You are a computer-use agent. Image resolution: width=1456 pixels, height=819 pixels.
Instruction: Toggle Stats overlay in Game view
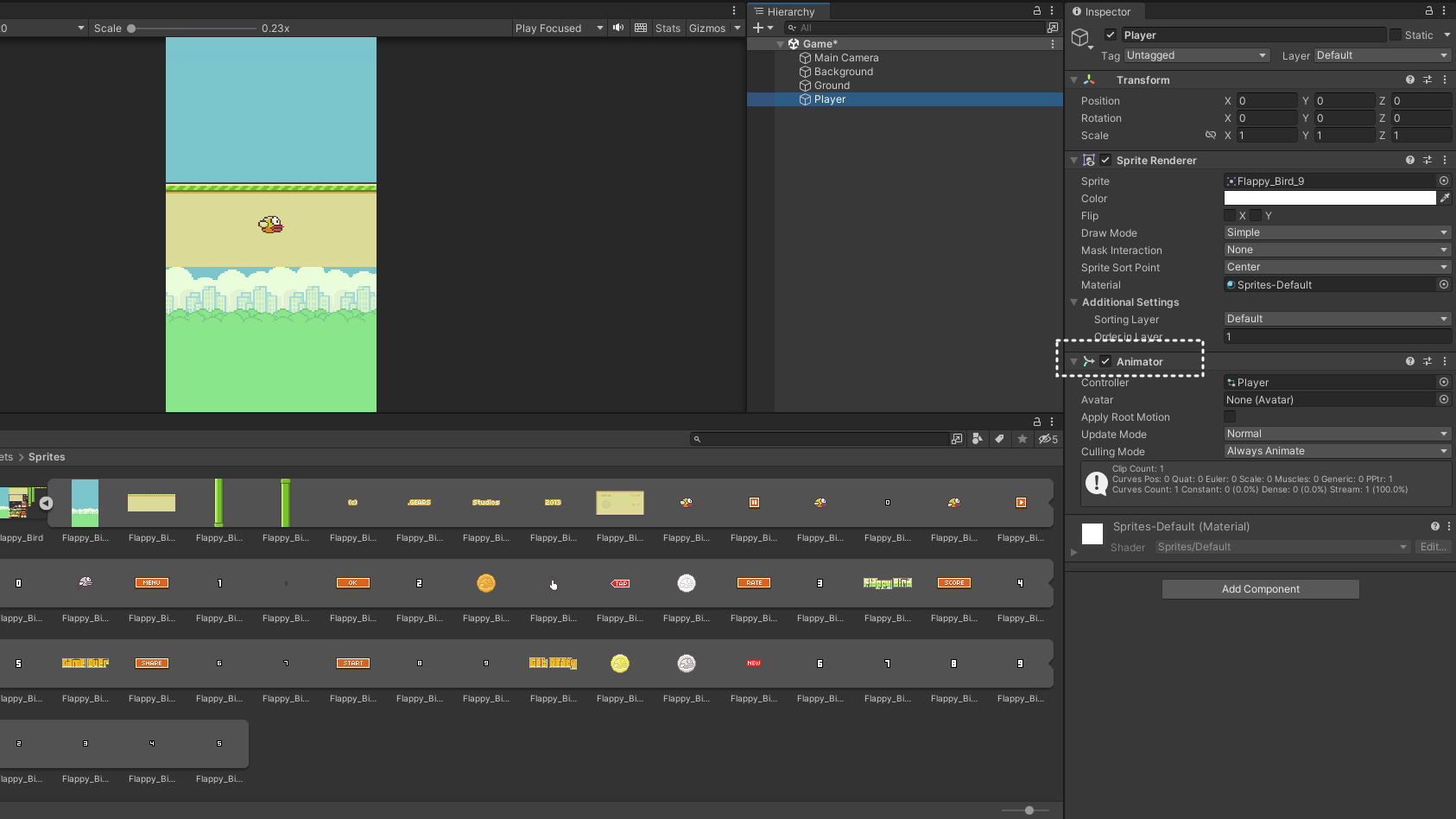point(668,28)
